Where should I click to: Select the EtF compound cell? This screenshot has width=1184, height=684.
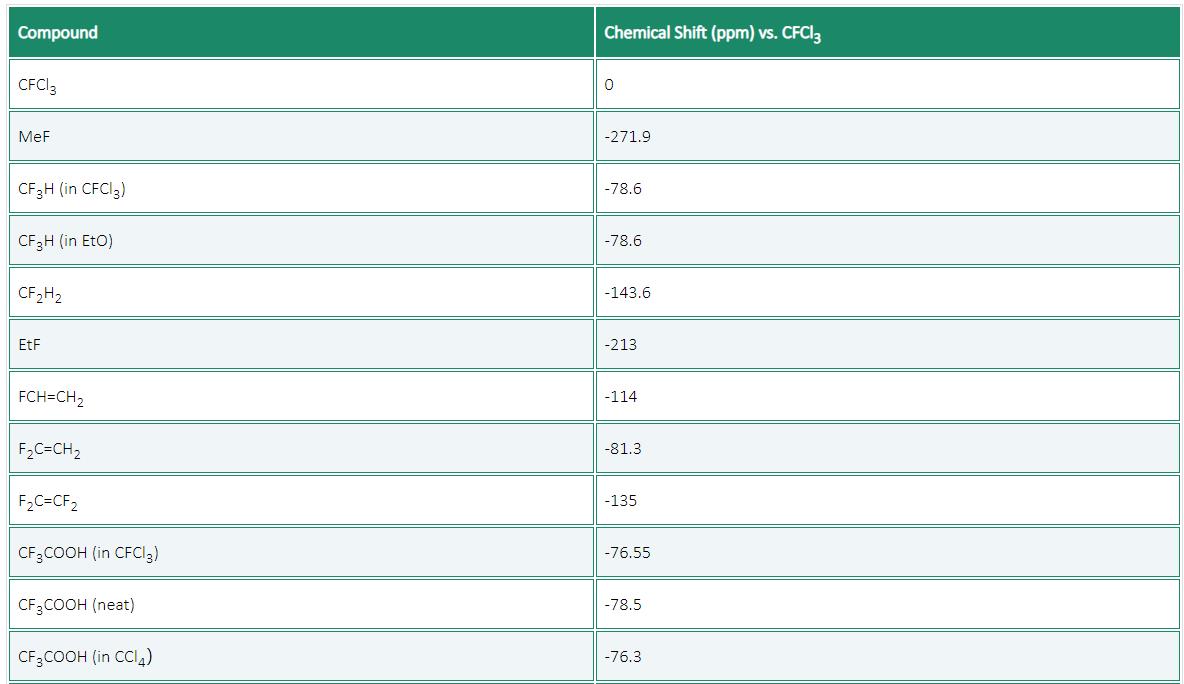tap(301, 344)
